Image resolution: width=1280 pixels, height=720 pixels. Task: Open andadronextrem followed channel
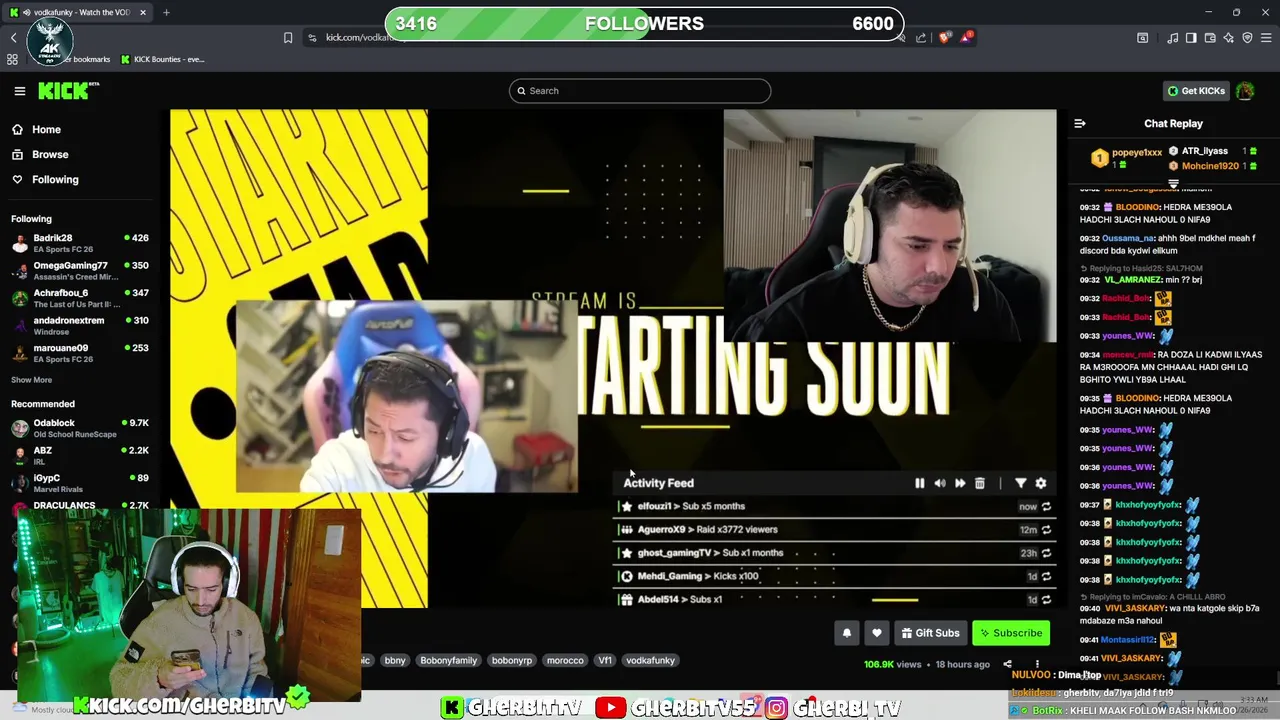(80, 325)
